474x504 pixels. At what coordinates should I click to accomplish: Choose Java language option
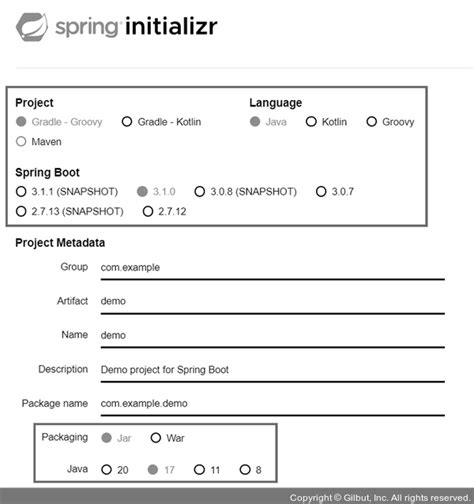[x=255, y=122]
